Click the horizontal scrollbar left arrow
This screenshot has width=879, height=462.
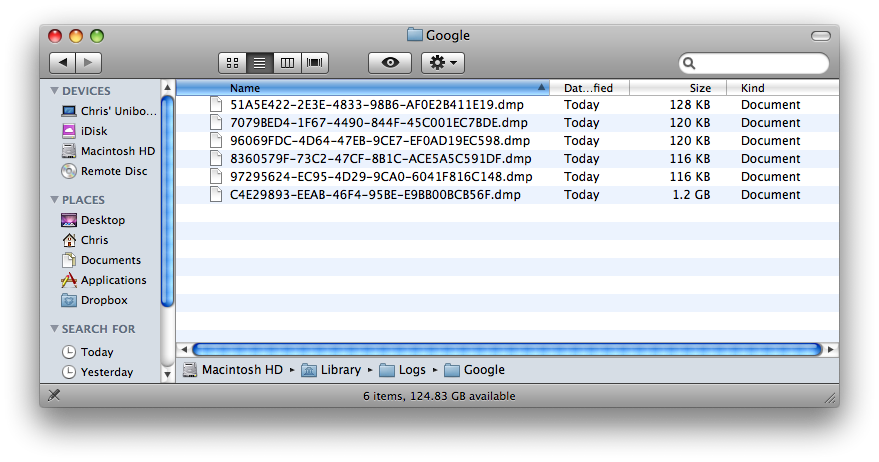click(x=184, y=349)
